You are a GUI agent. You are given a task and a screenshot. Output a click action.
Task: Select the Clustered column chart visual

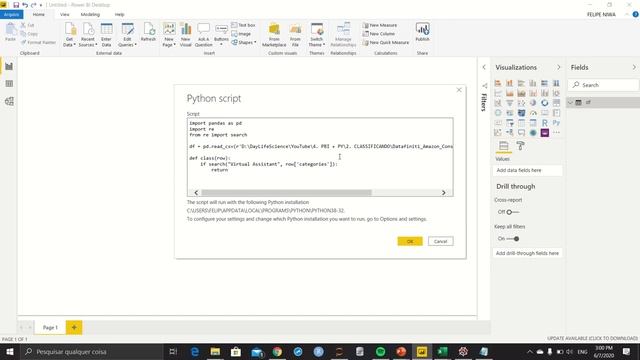pyautogui.click(x=533, y=83)
